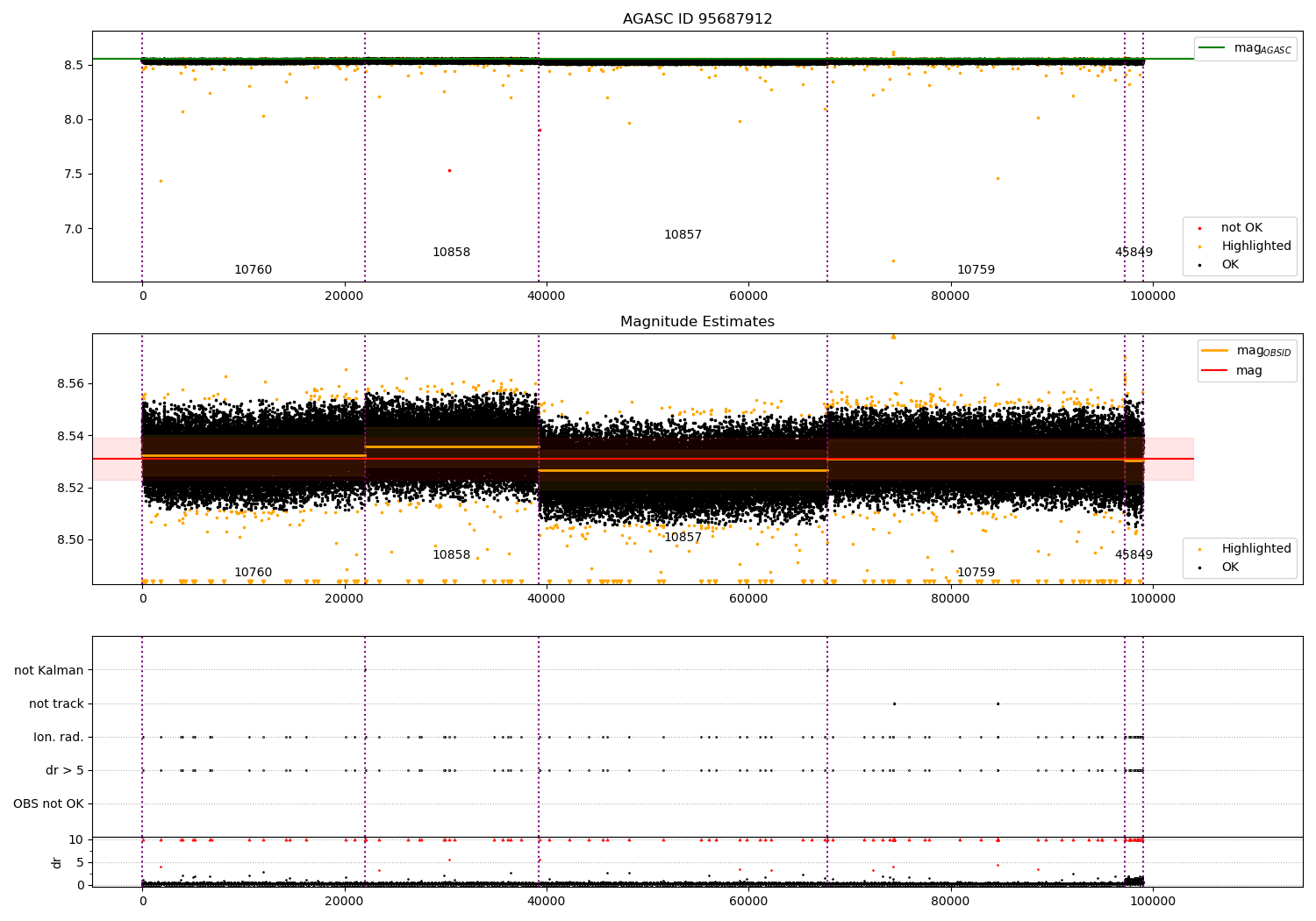This screenshot has width=1316, height=921.
Task: Click y-tick '5' on the dr axis
Action: 81,862
